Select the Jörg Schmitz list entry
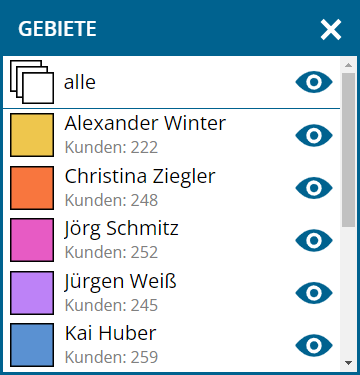360x375 pixels. (121, 229)
